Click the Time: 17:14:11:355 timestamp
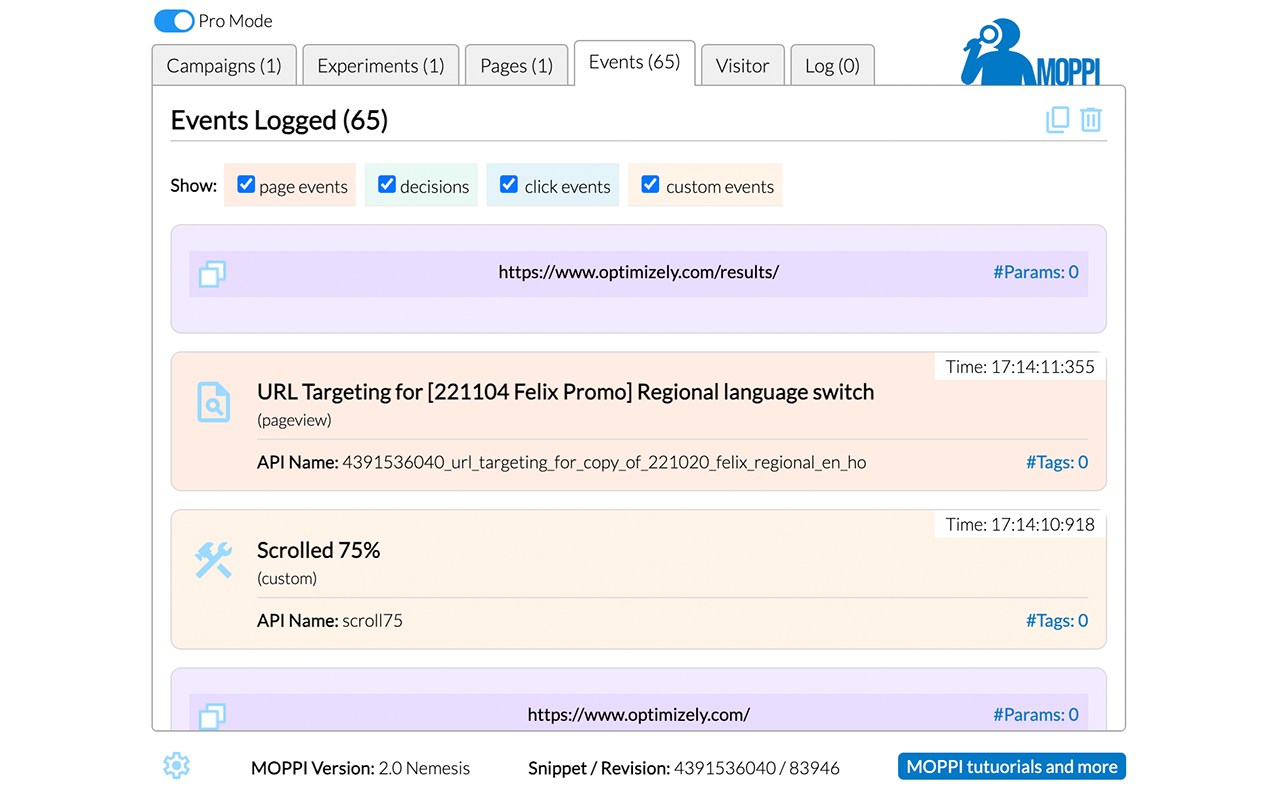1280x800 pixels. [1020, 366]
